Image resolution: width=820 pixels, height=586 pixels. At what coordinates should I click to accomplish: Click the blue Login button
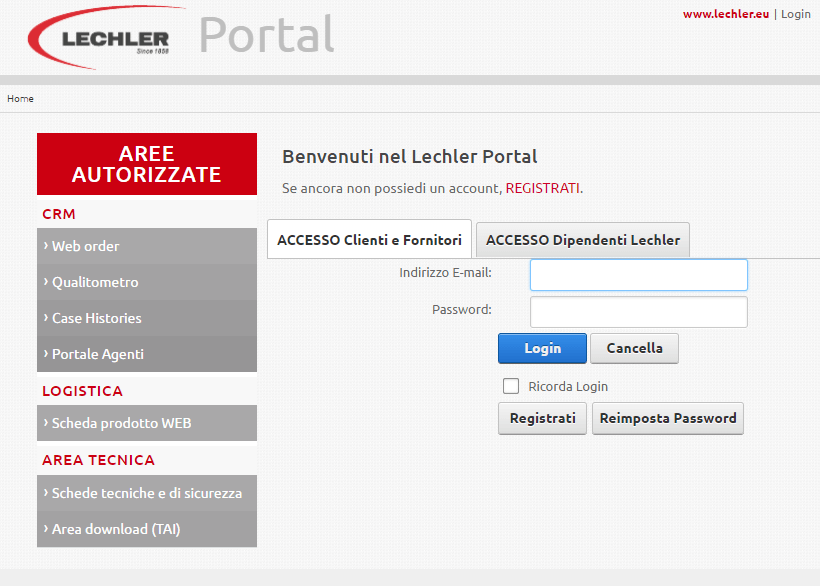[x=542, y=348]
